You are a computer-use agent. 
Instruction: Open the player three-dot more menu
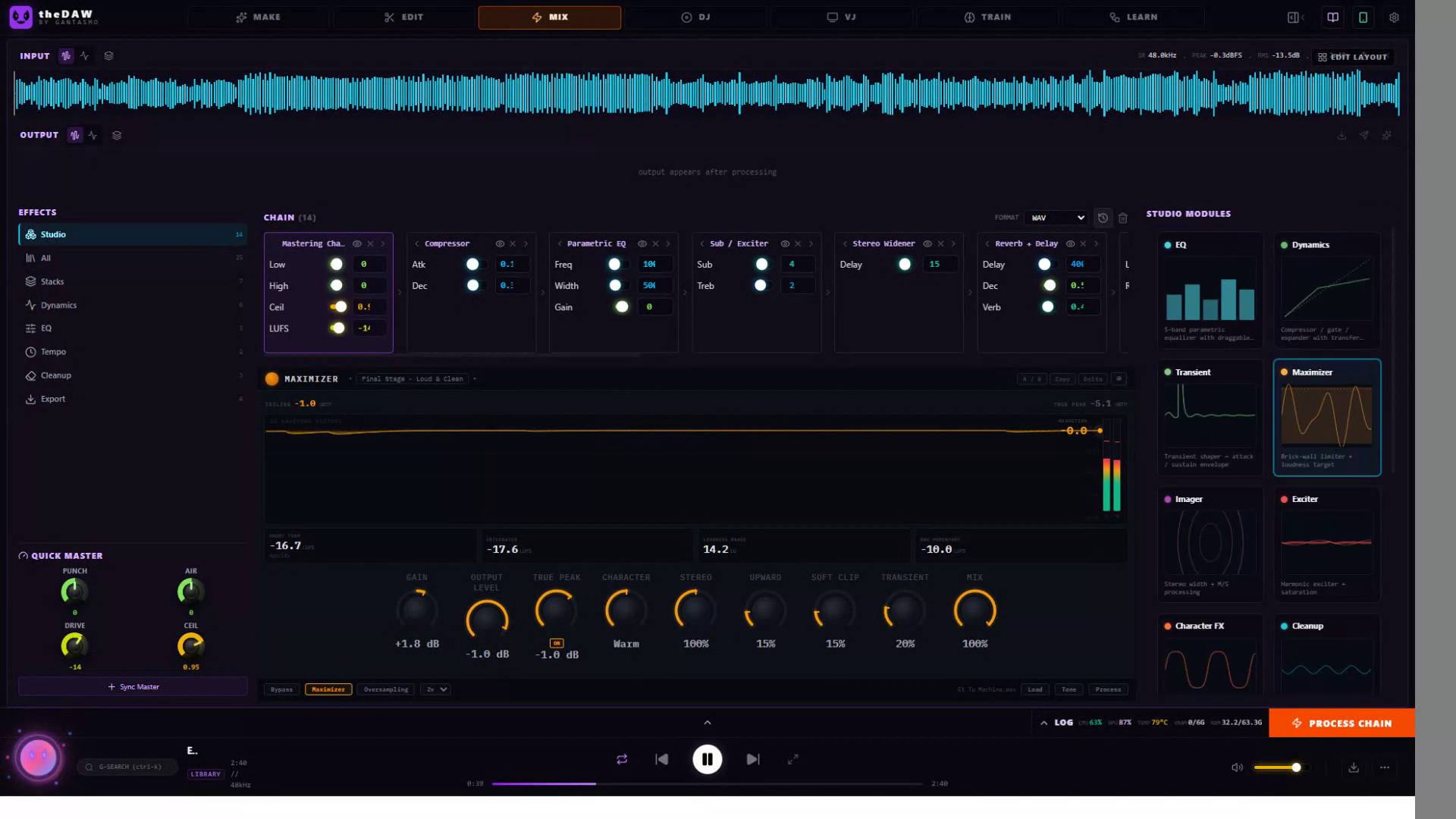pos(1385,767)
